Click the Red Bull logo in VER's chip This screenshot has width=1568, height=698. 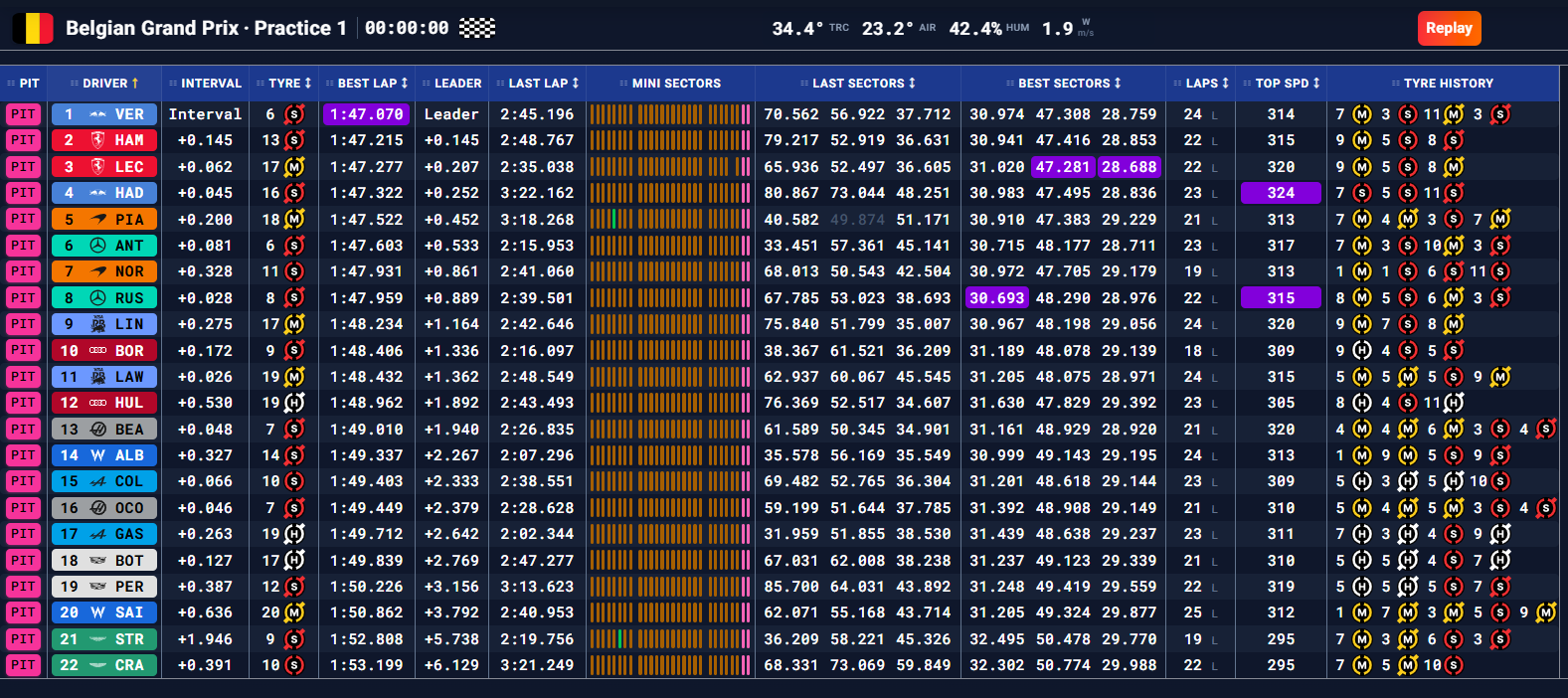97,114
